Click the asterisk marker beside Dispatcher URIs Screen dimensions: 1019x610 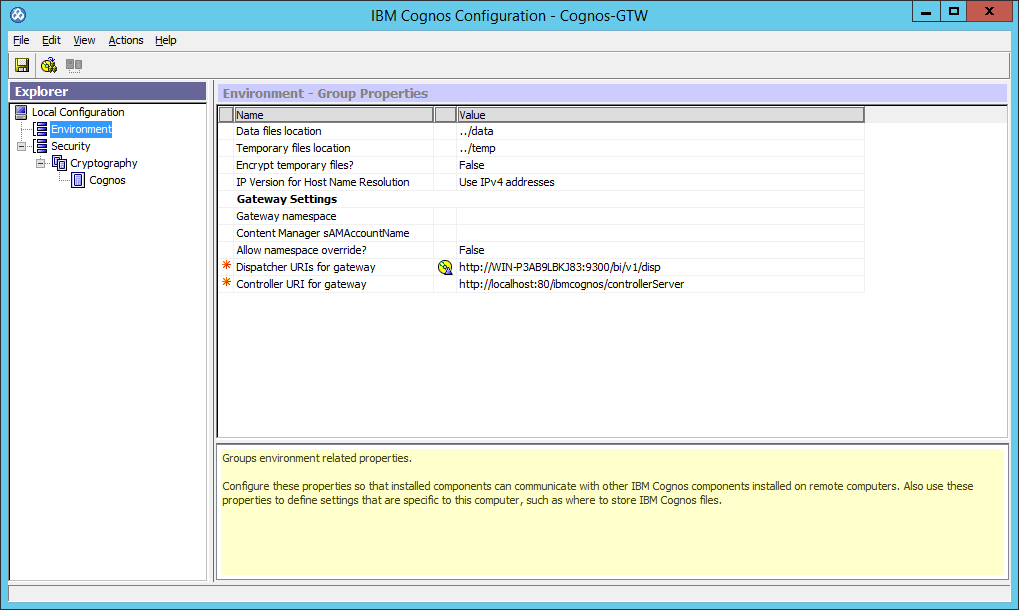226,265
